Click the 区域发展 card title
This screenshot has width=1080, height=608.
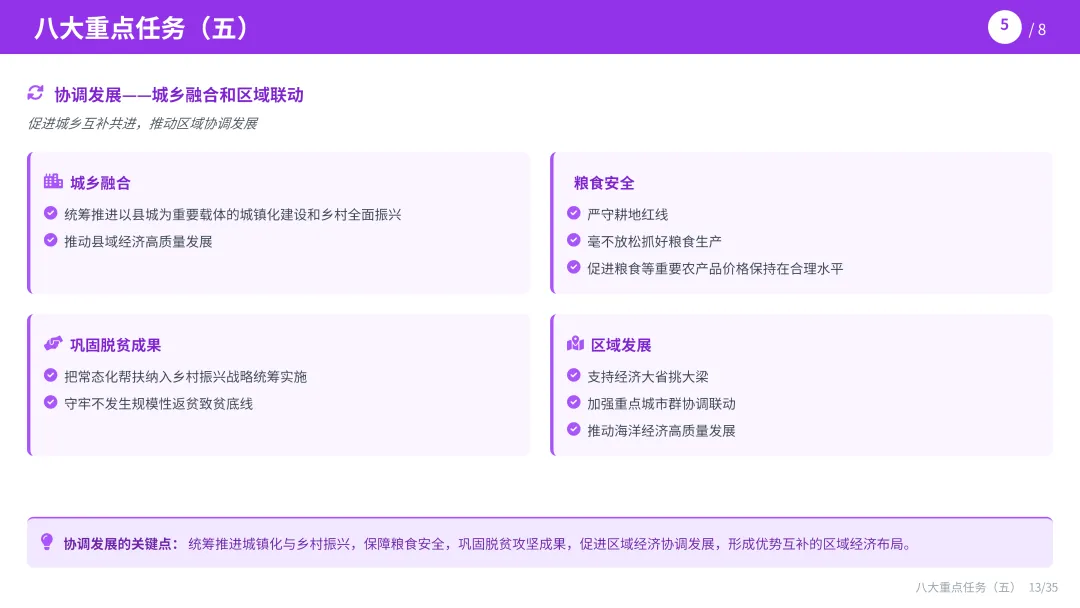(x=621, y=345)
